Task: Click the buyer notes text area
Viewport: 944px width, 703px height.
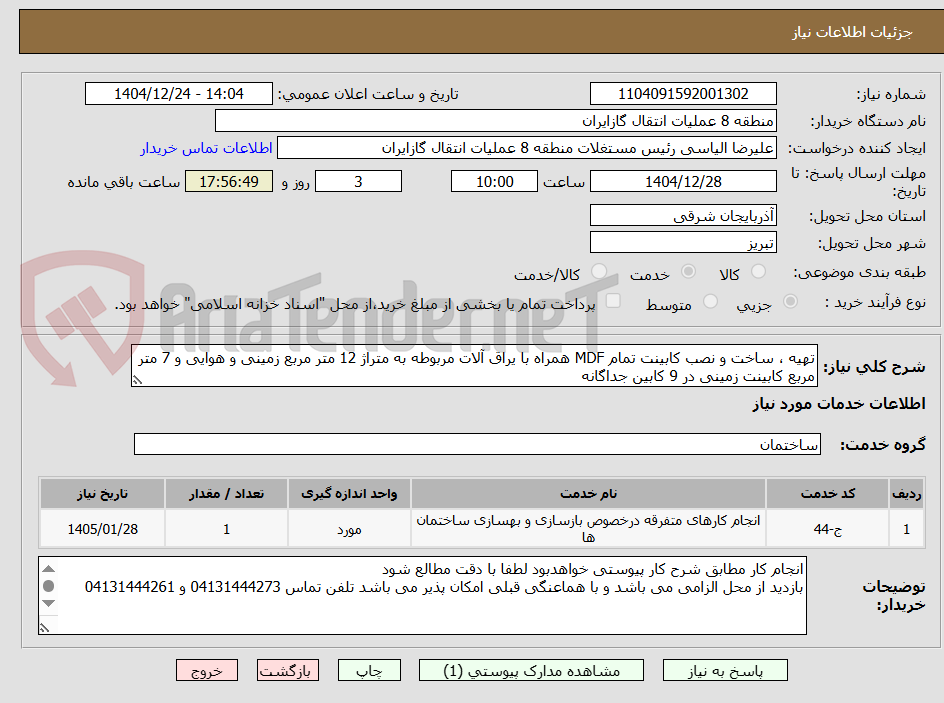Action: (423, 595)
